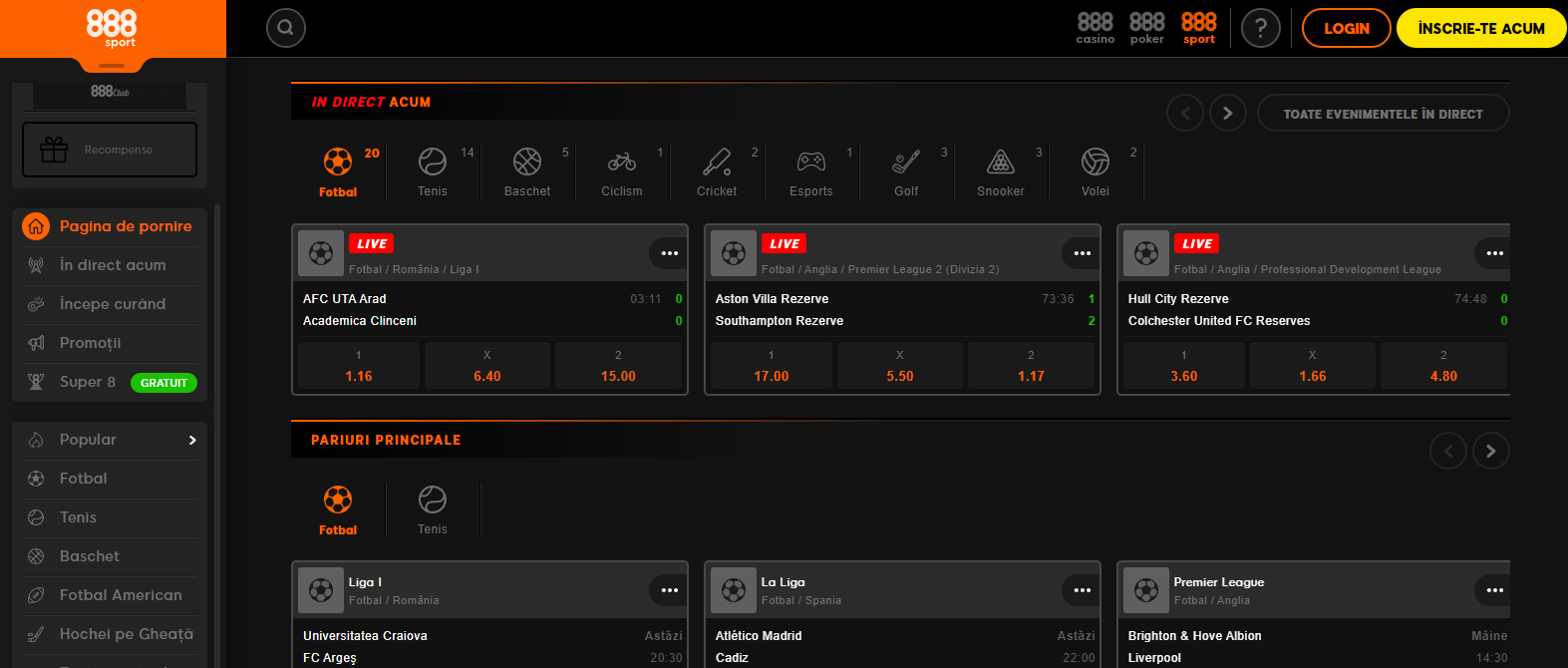1568x668 pixels.
Task: Select Ciclism live sport tab
Action: [622, 171]
